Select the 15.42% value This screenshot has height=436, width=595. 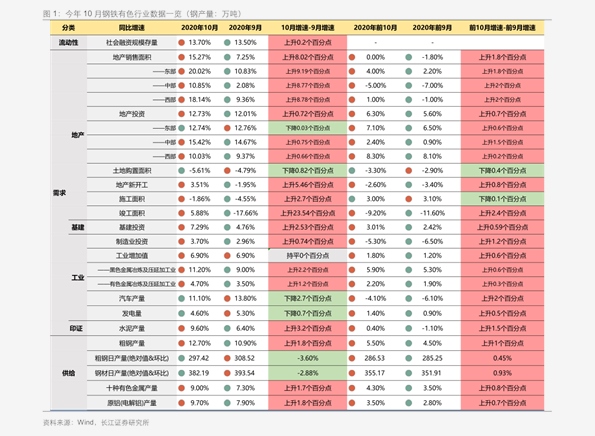(x=200, y=142)
